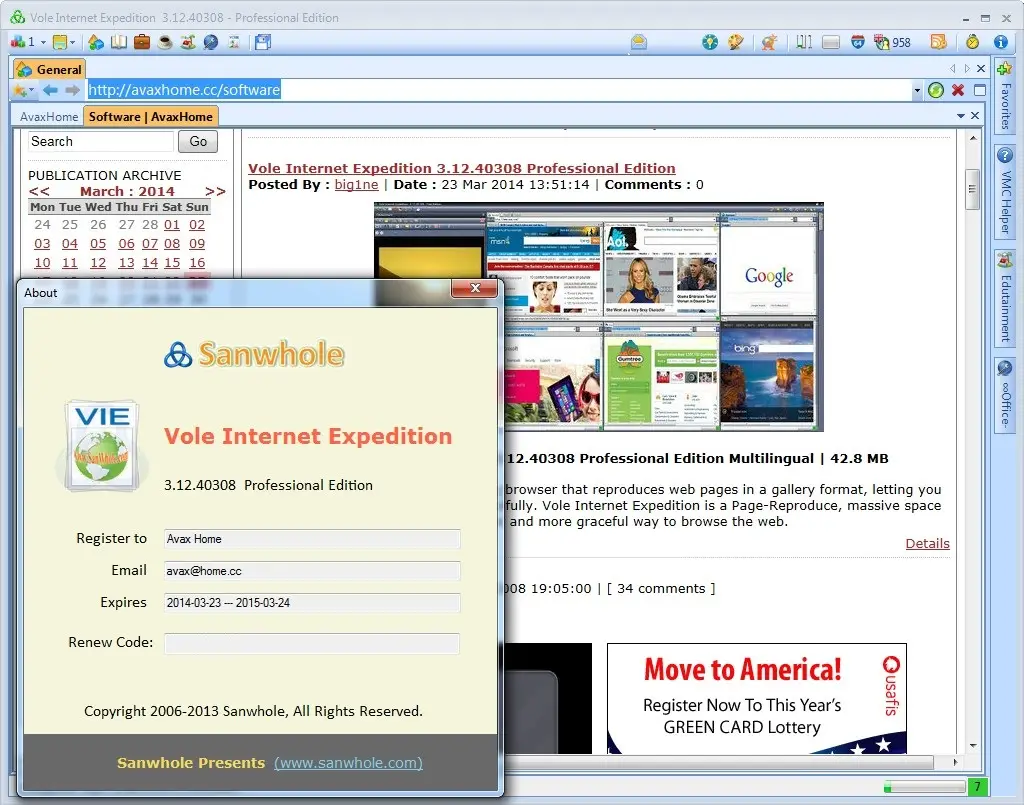Click the Go search button
This screenshot has height=805, width=1024.
tap(198, 142)
